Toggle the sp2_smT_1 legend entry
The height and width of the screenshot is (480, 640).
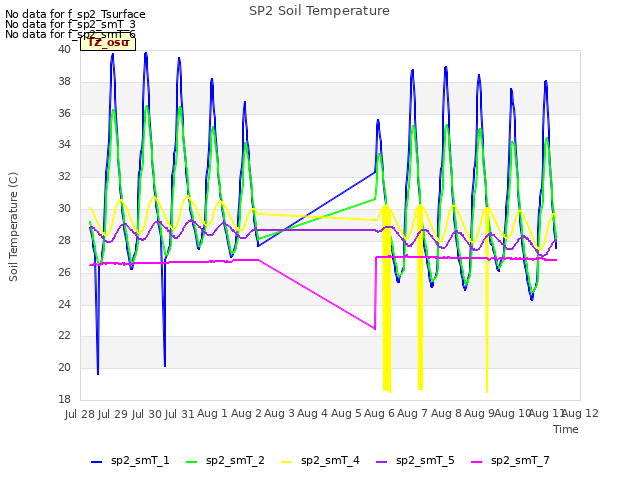130,461
